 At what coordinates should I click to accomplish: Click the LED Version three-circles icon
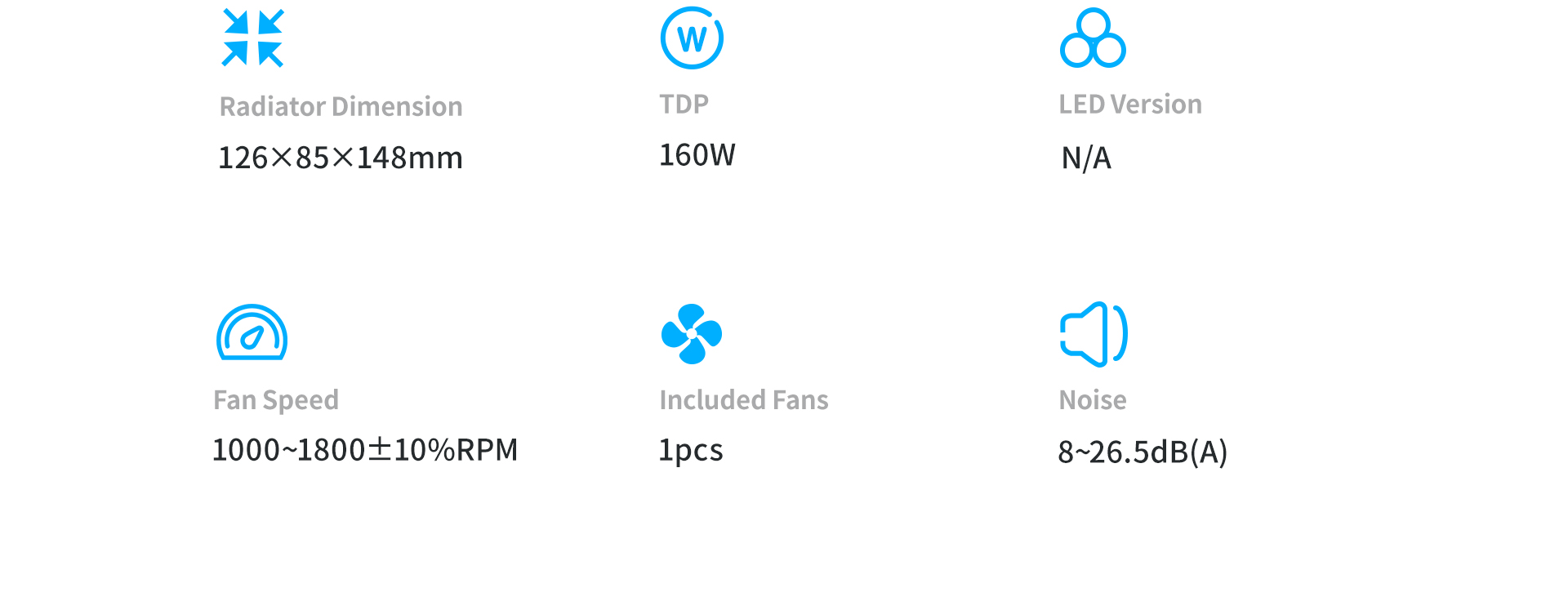(x=1093, y=38)
